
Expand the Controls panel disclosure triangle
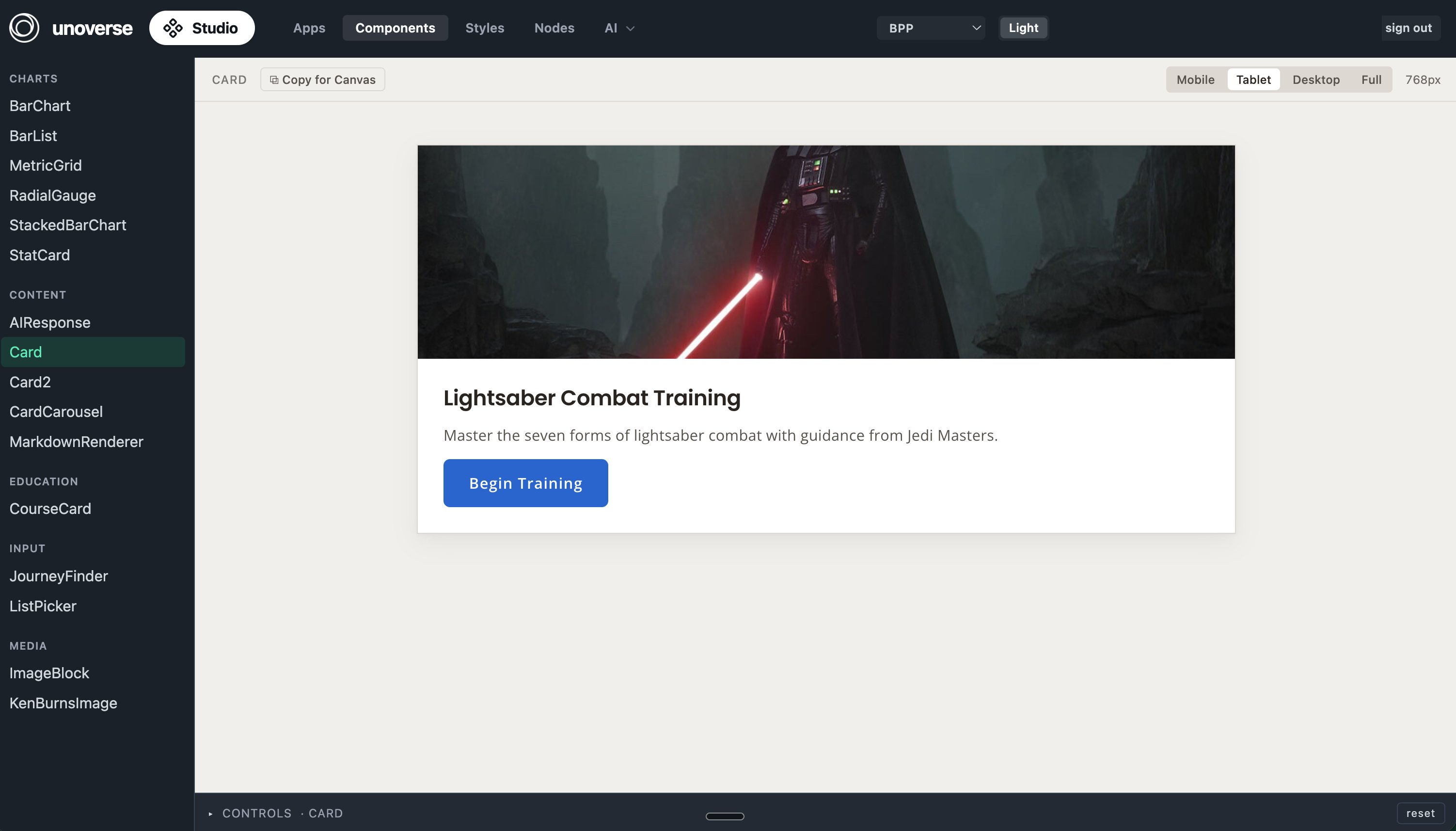coord(210,814)
